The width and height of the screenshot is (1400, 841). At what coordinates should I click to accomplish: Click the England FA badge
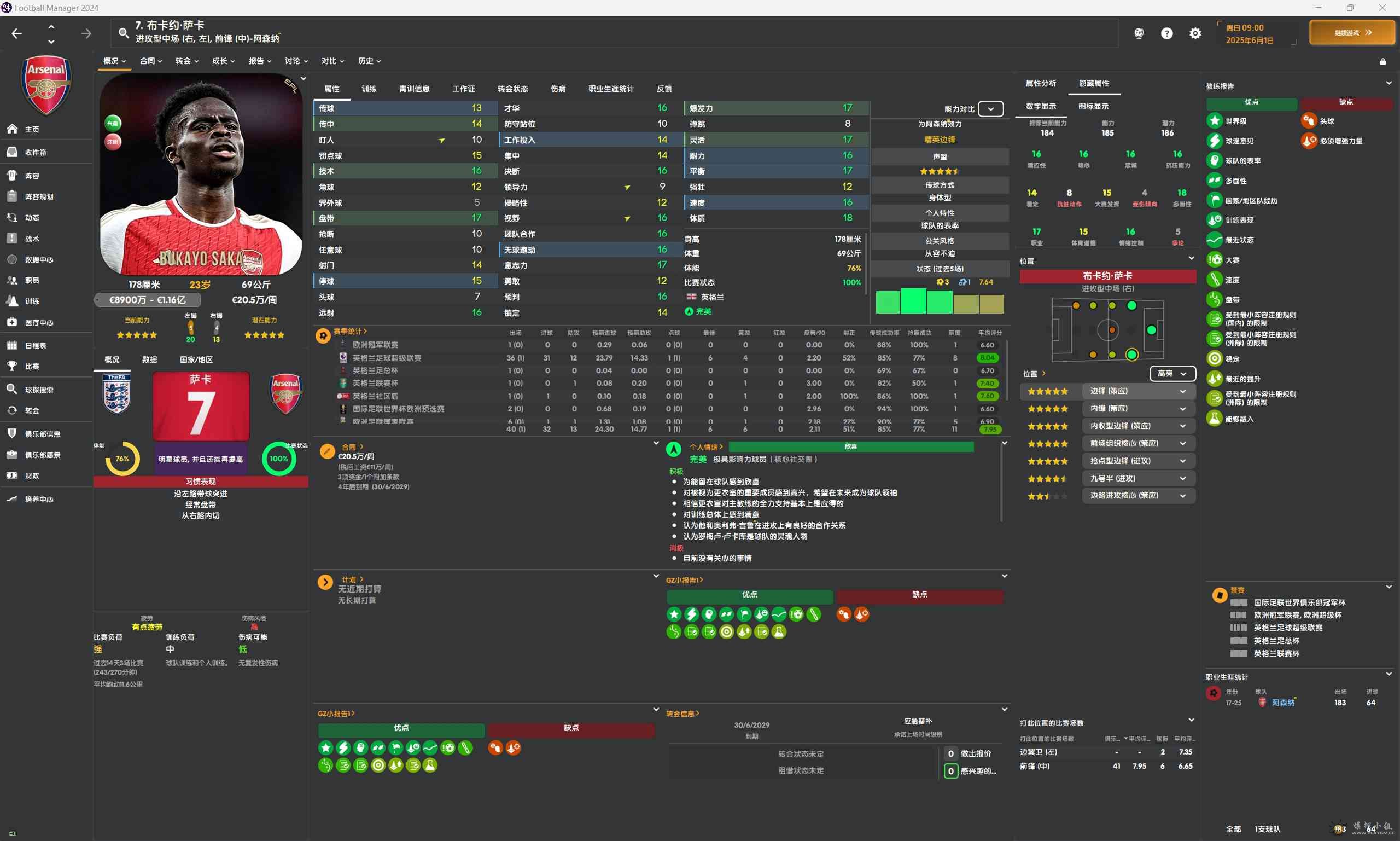coord(116,395)
